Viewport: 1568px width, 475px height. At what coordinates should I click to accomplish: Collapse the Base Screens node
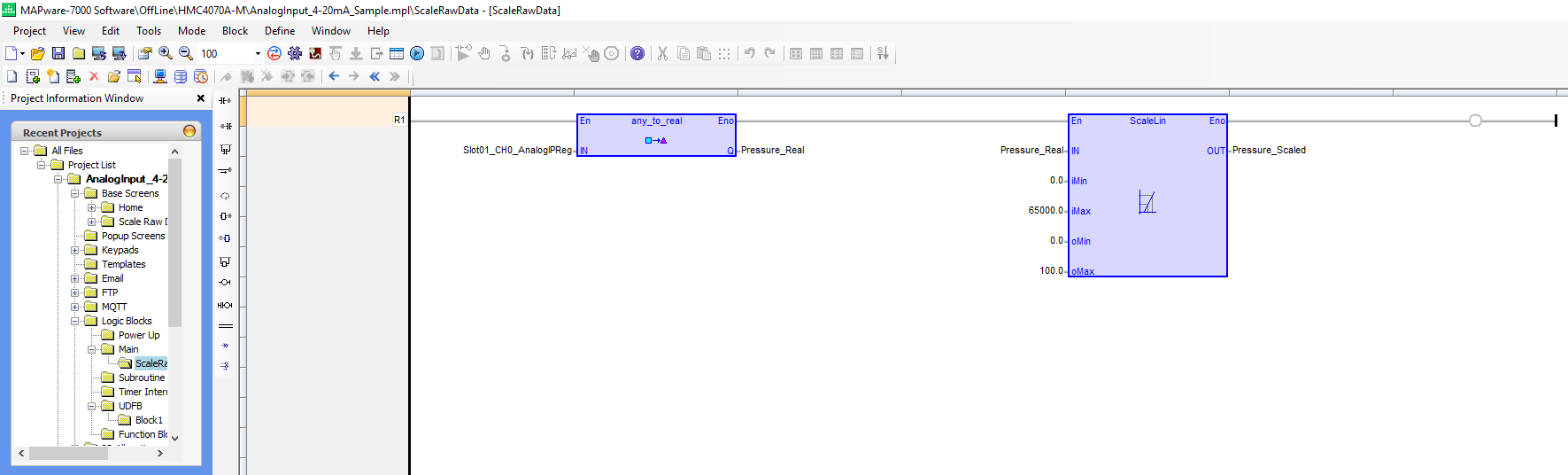tap(75, 193)
